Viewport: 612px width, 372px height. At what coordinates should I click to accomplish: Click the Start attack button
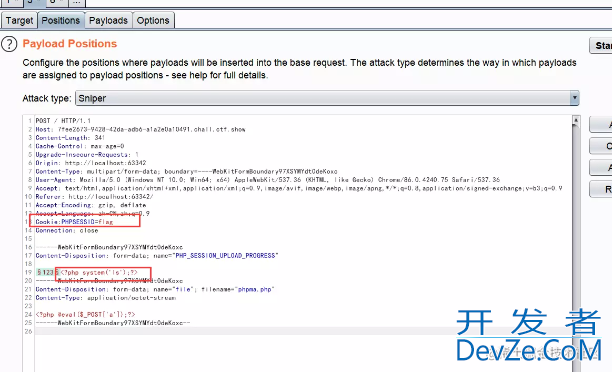tap(601, 46)
